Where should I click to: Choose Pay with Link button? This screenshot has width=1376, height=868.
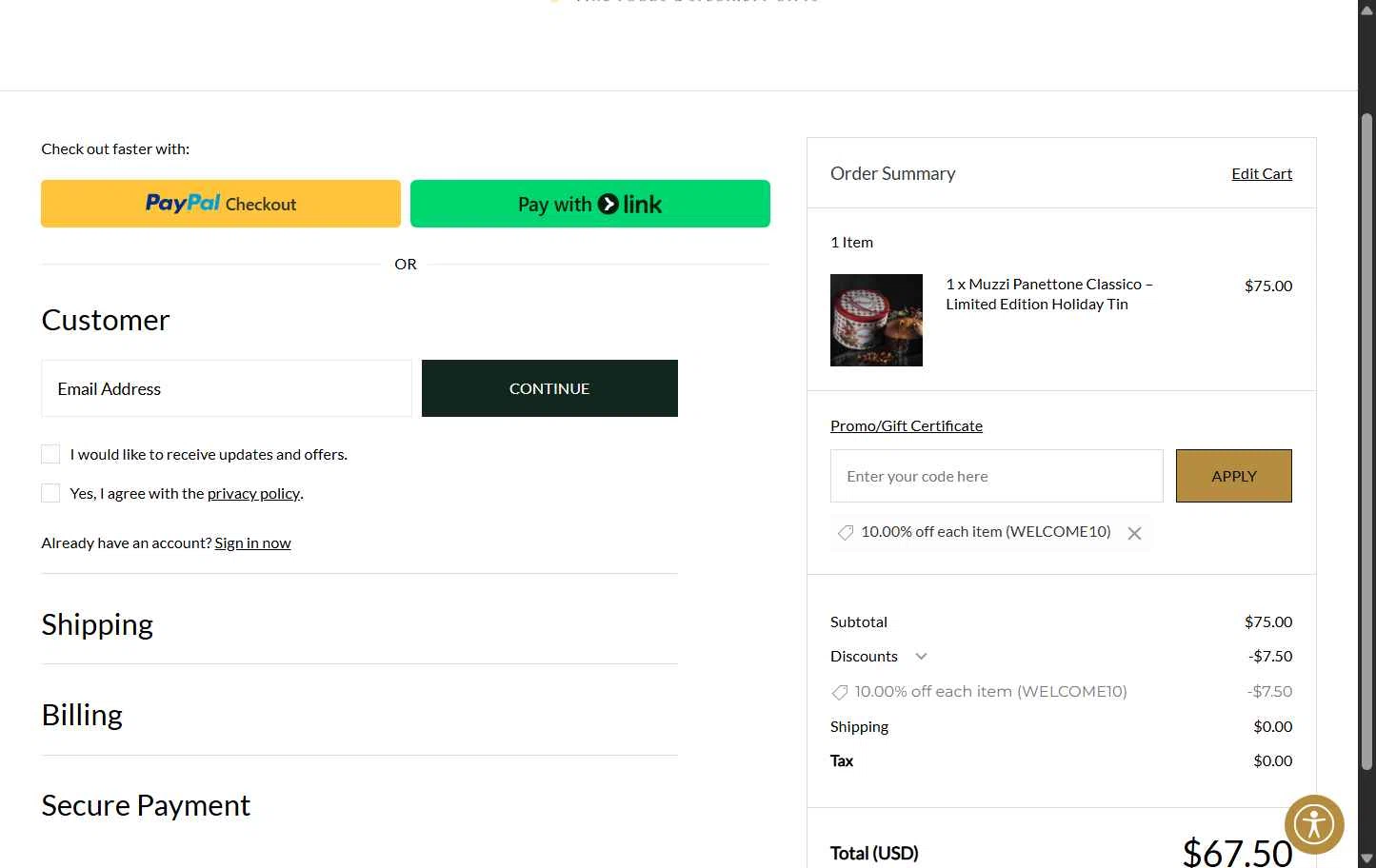(x=590, y=204)
